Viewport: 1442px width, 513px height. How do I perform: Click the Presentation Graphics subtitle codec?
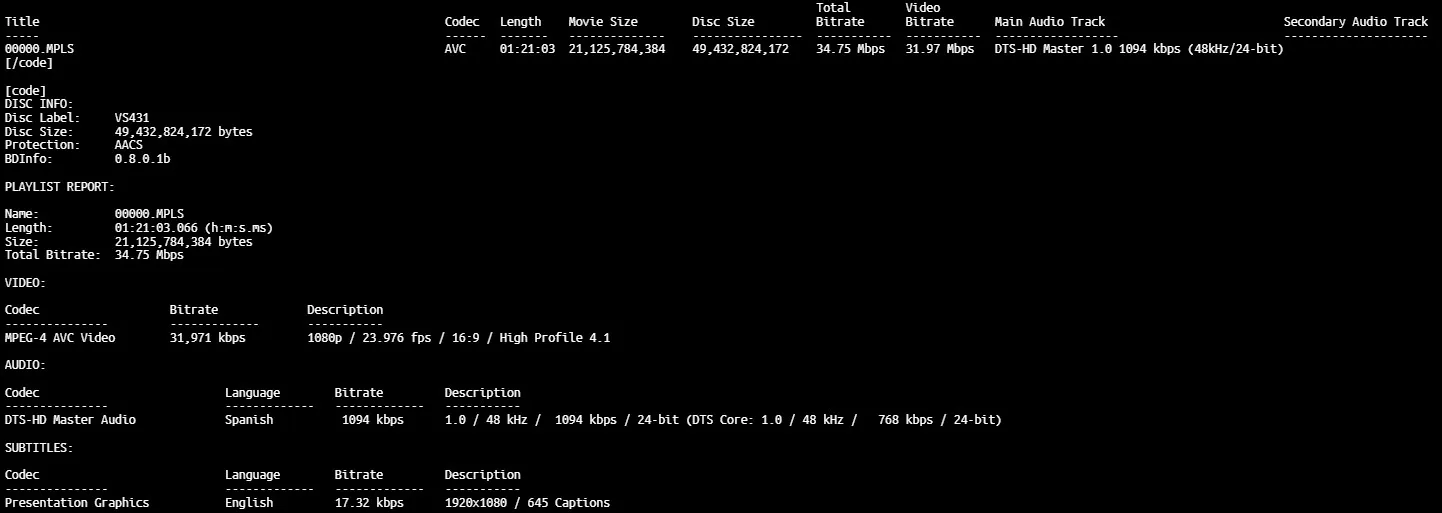pos(77,503)
